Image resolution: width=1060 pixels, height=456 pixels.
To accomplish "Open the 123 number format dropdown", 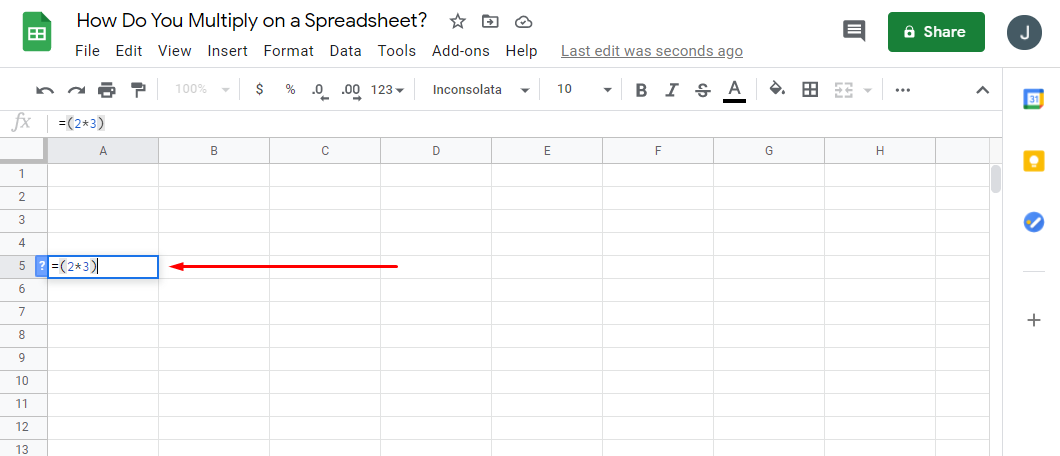I will 387,90.
